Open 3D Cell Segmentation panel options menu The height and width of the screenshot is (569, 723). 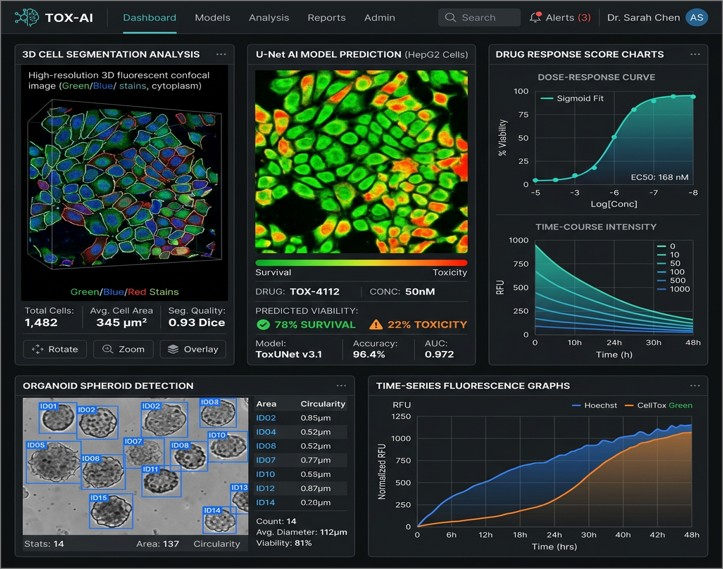click(x=221, y=54)
